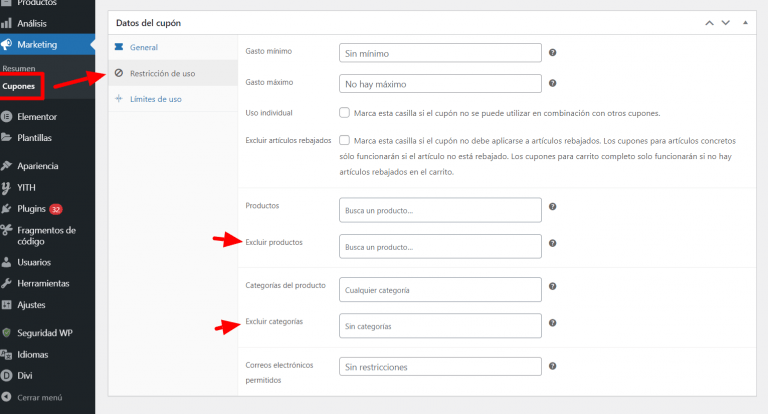The width and height of the screenshot is (768, 414).
Task: Click the help icon beside Gasto máximo
Action: tap(552, 83)
